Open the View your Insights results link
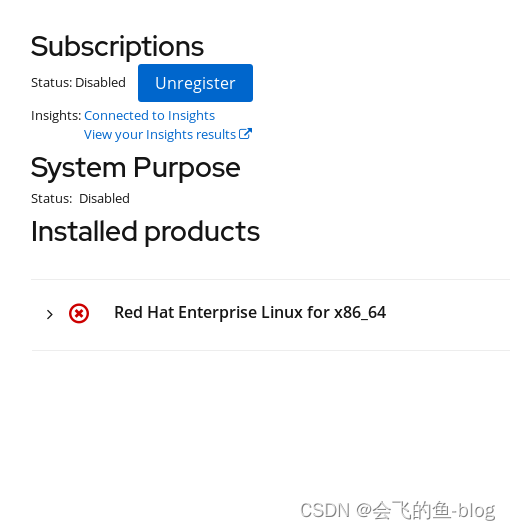Image resolution: width=510 pixels, height=530 pixels. coord(160,135)
